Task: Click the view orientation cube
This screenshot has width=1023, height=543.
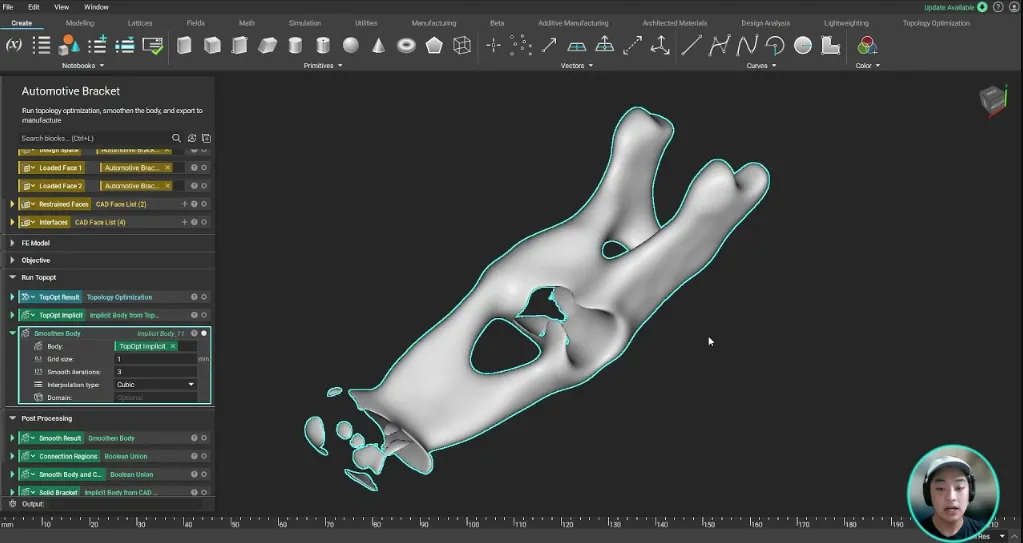Action: point(993,100)
